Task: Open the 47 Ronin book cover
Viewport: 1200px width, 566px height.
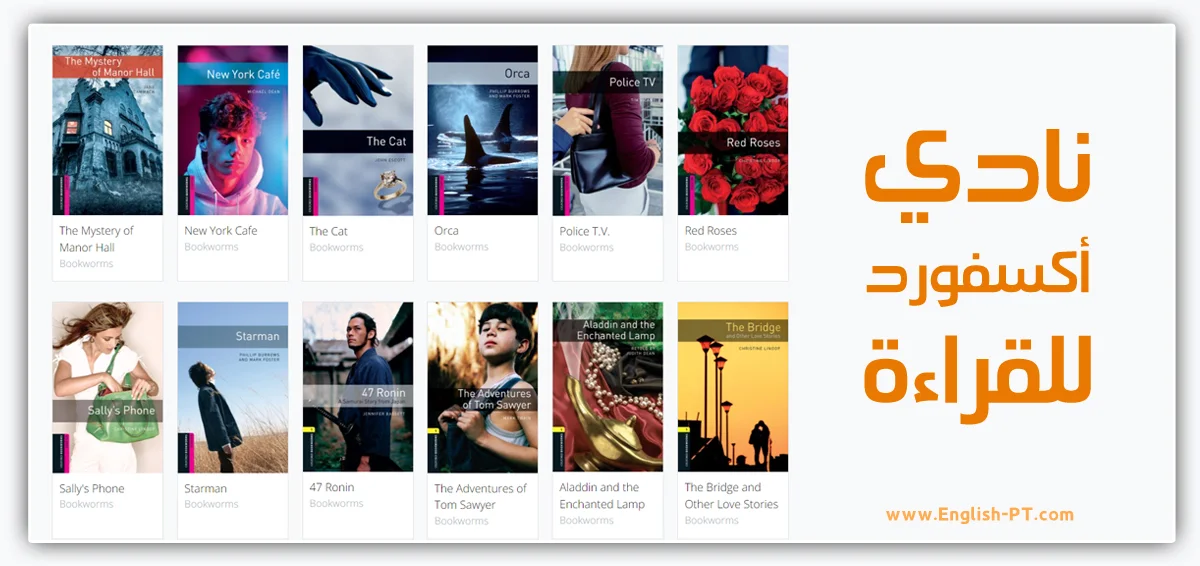Action: (x=357, y=387)
